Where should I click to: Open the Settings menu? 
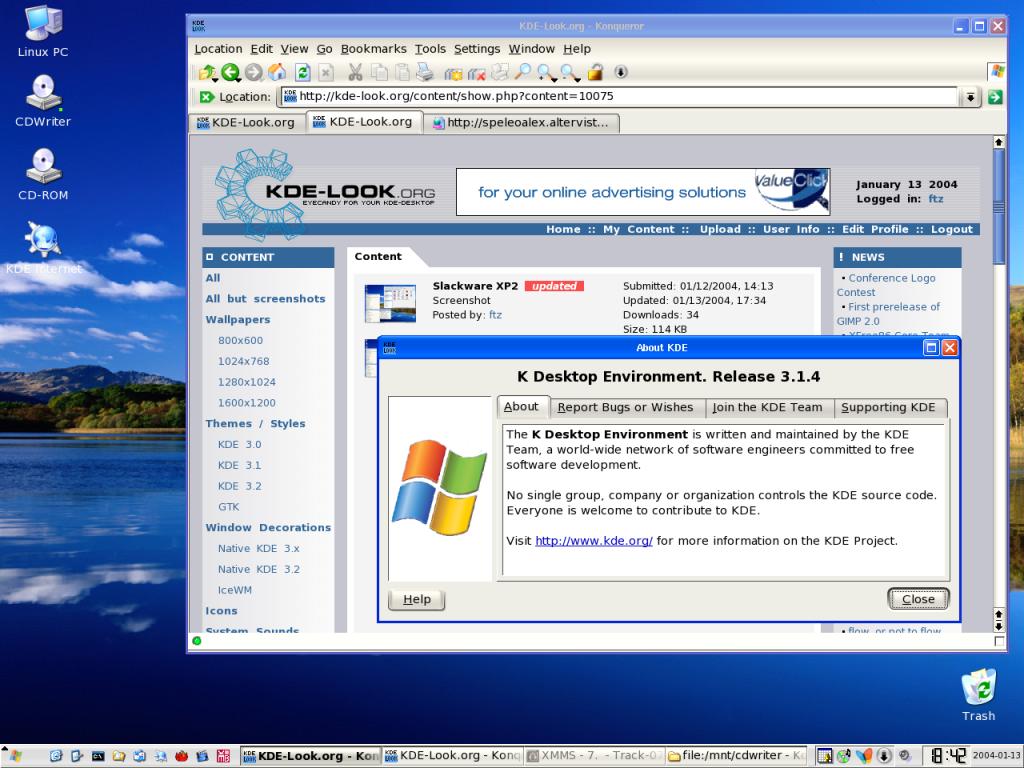click(477, 49)
